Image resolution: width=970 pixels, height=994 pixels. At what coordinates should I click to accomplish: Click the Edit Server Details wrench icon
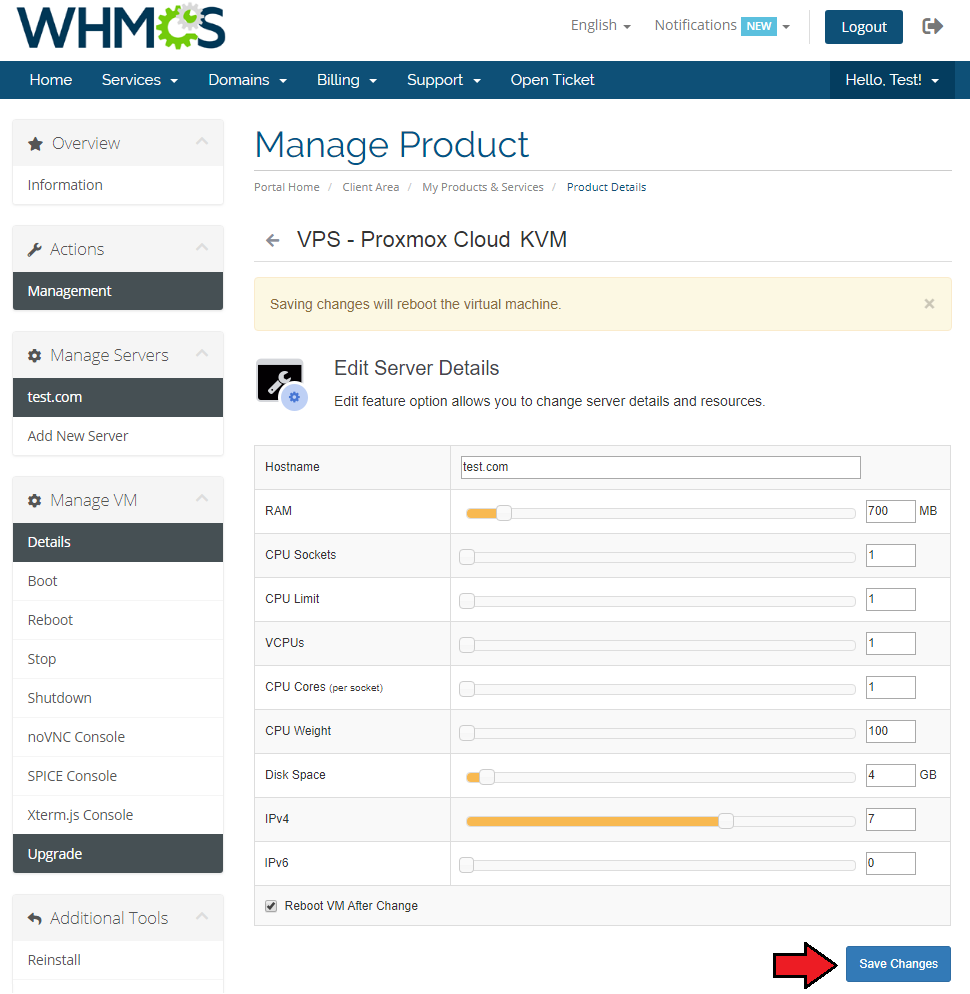click(x=281, y=384)
